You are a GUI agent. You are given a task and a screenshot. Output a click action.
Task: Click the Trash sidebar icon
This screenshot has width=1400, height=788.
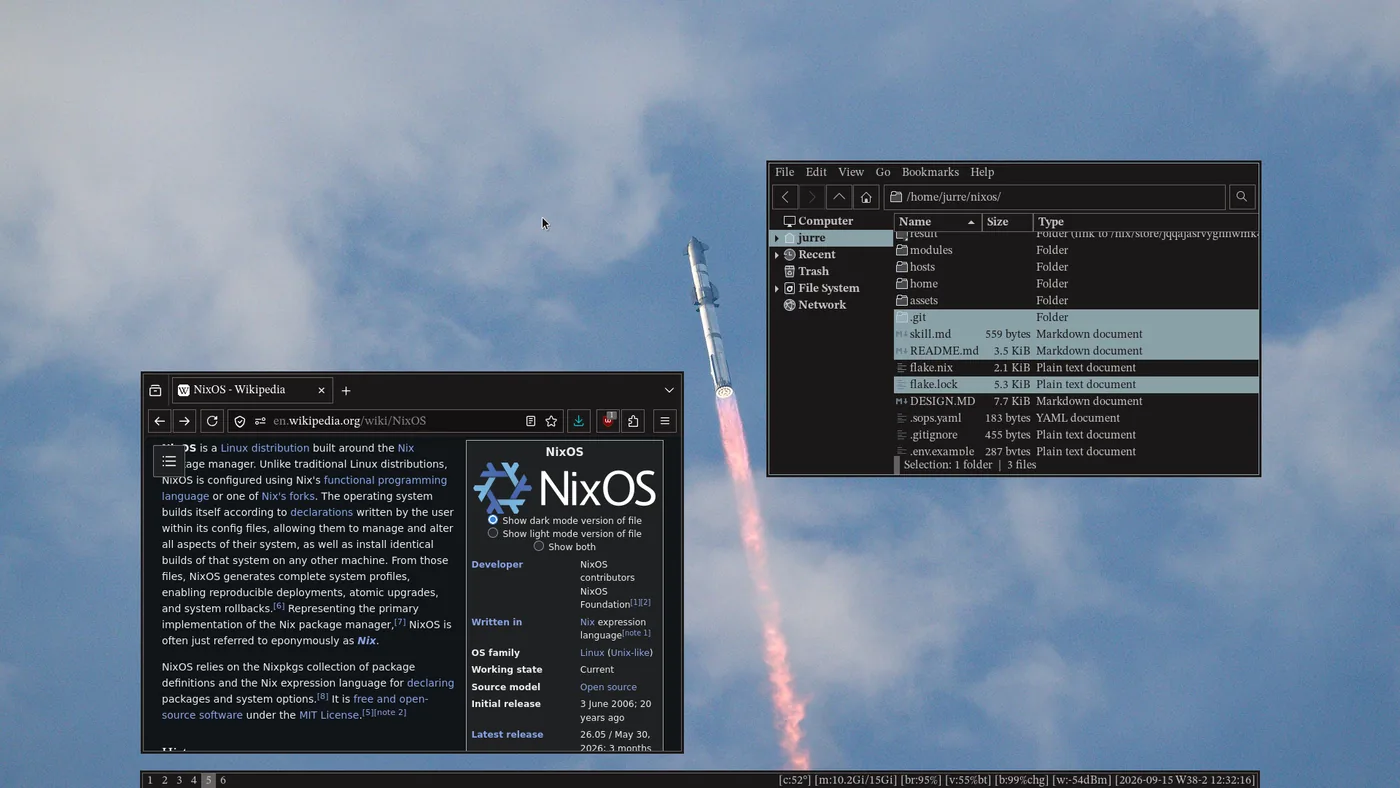tap(790, 271)
